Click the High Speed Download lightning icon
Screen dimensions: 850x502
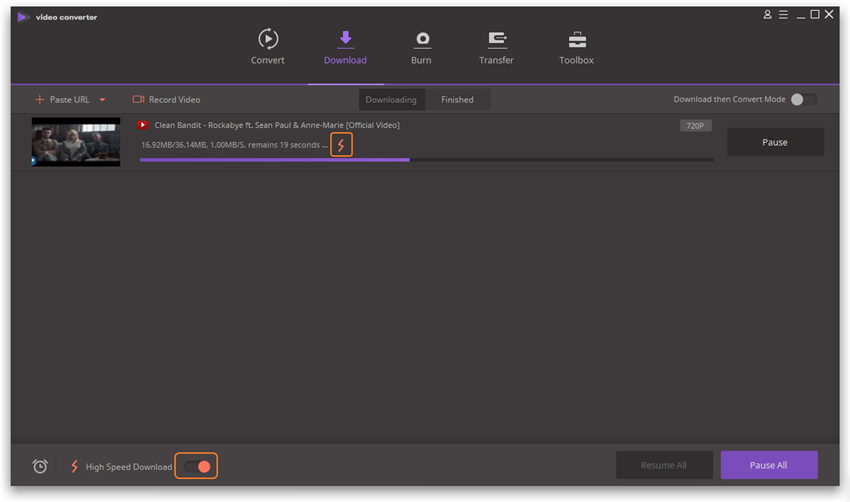pyautogui.click(x=75, y=466)
